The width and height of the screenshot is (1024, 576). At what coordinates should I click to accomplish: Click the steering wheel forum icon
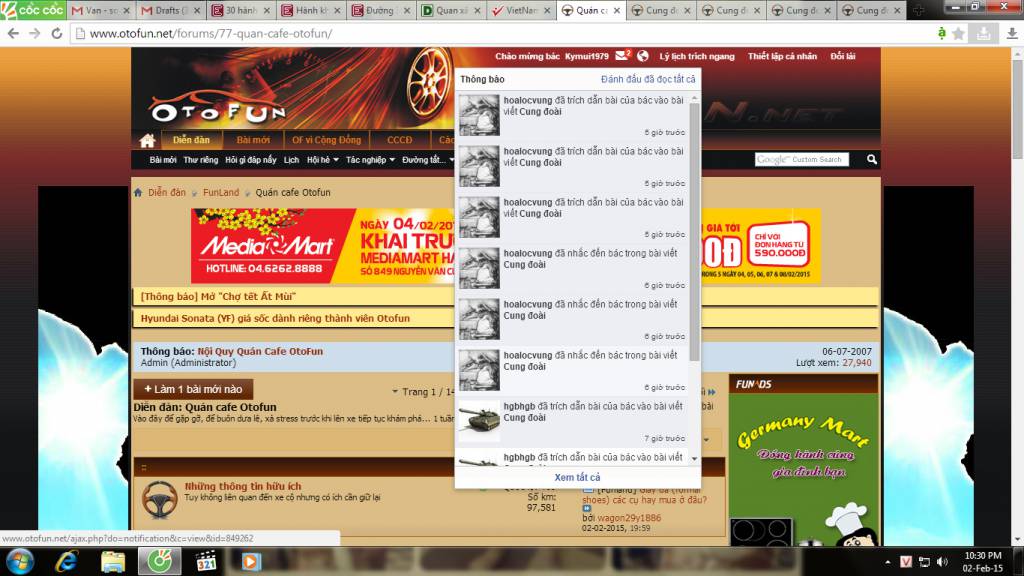click(x=159, y=500)
